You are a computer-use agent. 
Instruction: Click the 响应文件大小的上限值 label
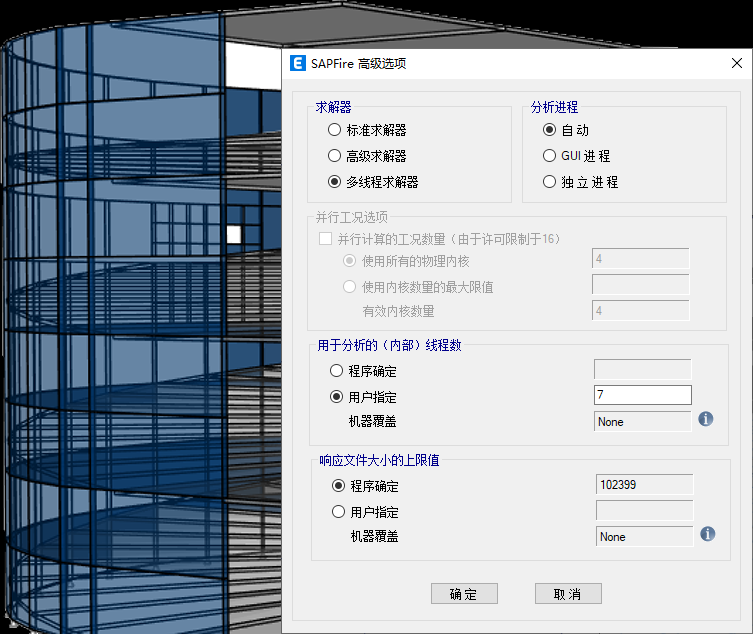pos(379,460)
